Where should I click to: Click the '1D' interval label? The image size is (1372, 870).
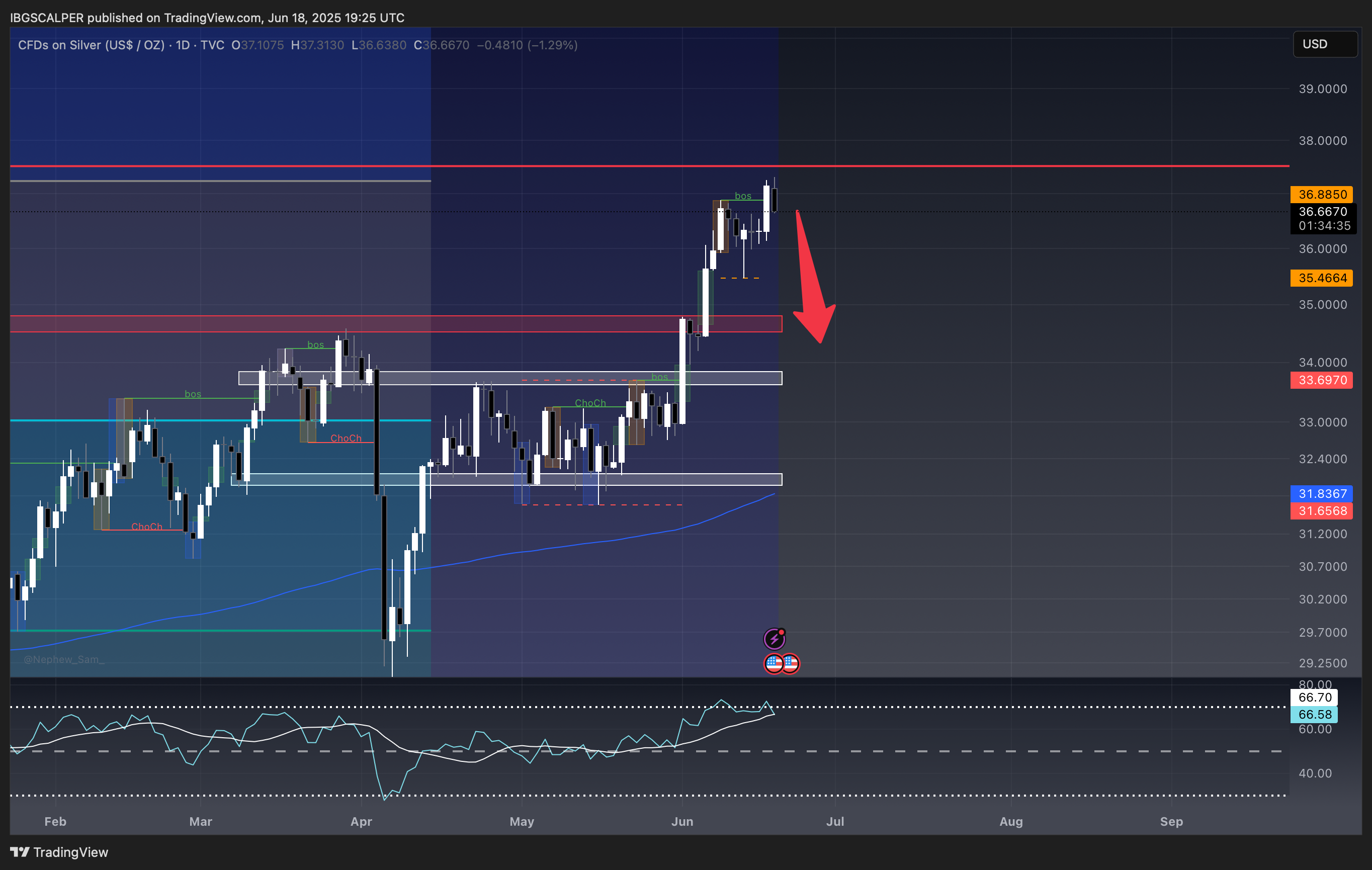coord(183,45)
